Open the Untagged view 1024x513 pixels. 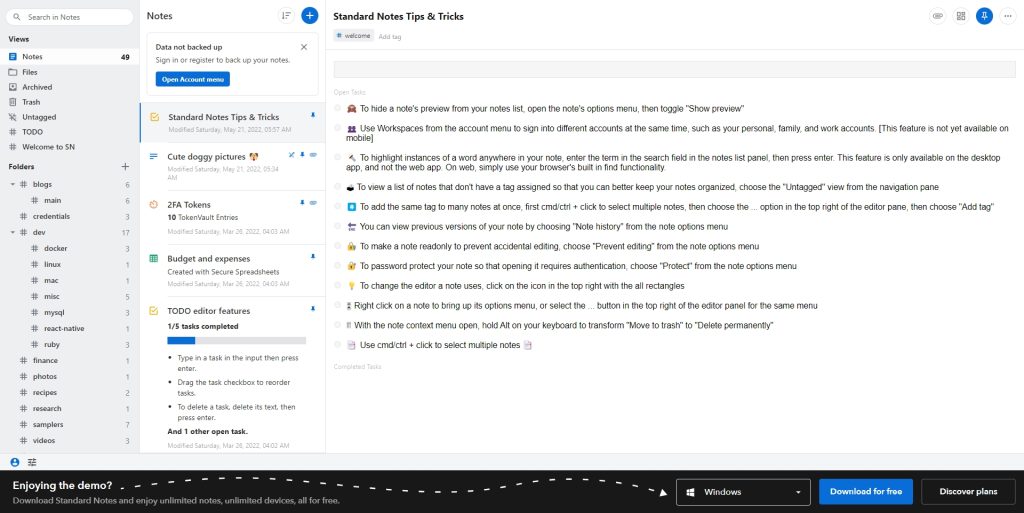pyautogui.click(x=69, y=117)
